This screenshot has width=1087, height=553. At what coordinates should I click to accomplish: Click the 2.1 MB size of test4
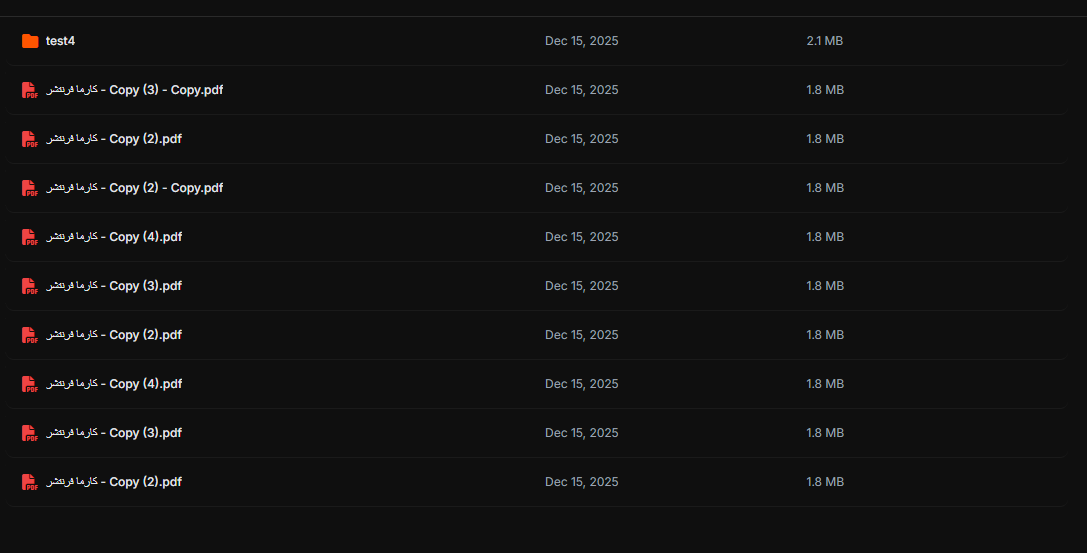[x=824, y=41]
